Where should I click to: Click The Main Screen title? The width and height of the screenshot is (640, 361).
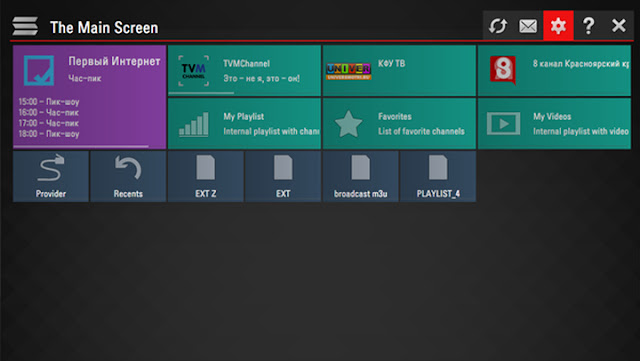click(104, 28)
